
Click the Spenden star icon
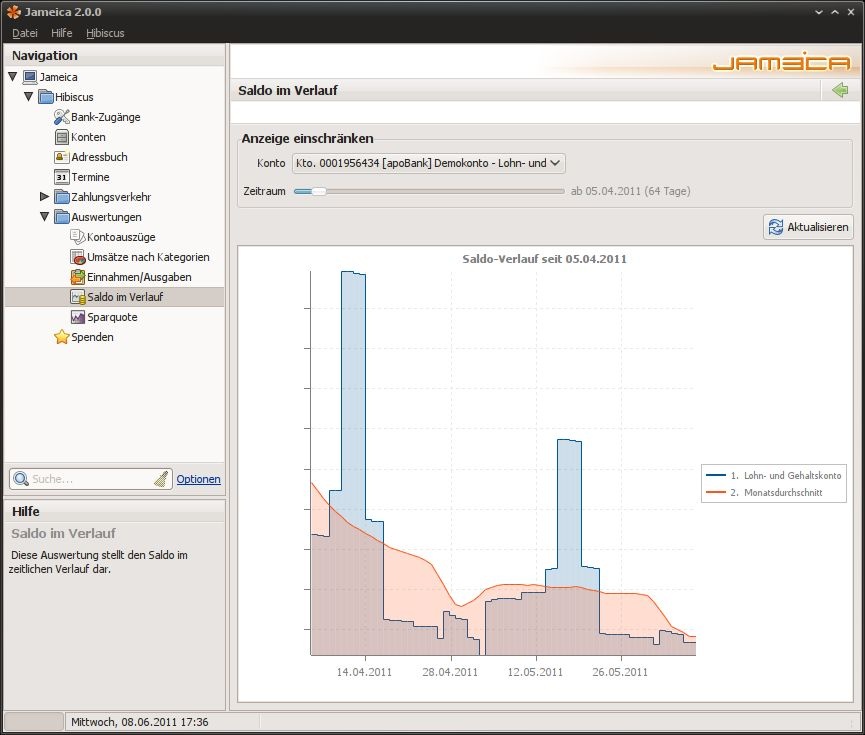[62, 337]
